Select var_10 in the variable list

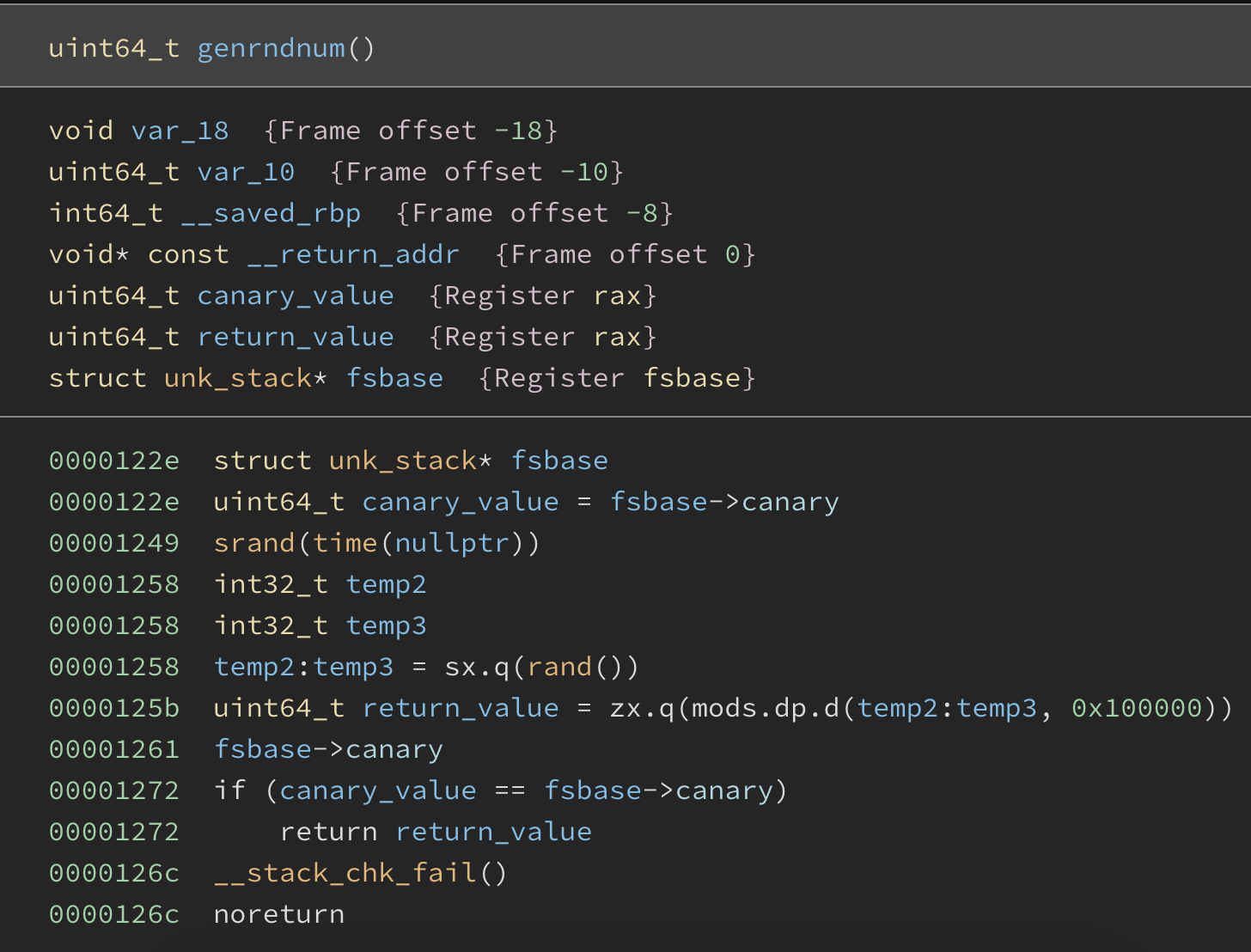click(246, 172)
